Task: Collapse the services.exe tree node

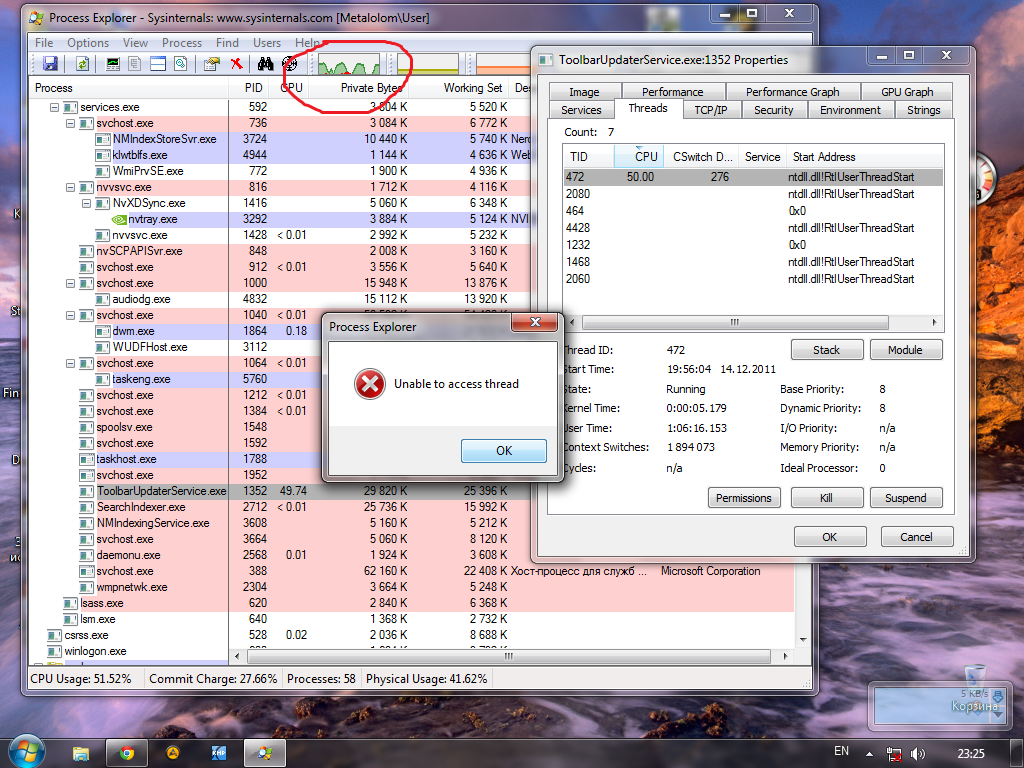Action: click(x=55, y=107)
